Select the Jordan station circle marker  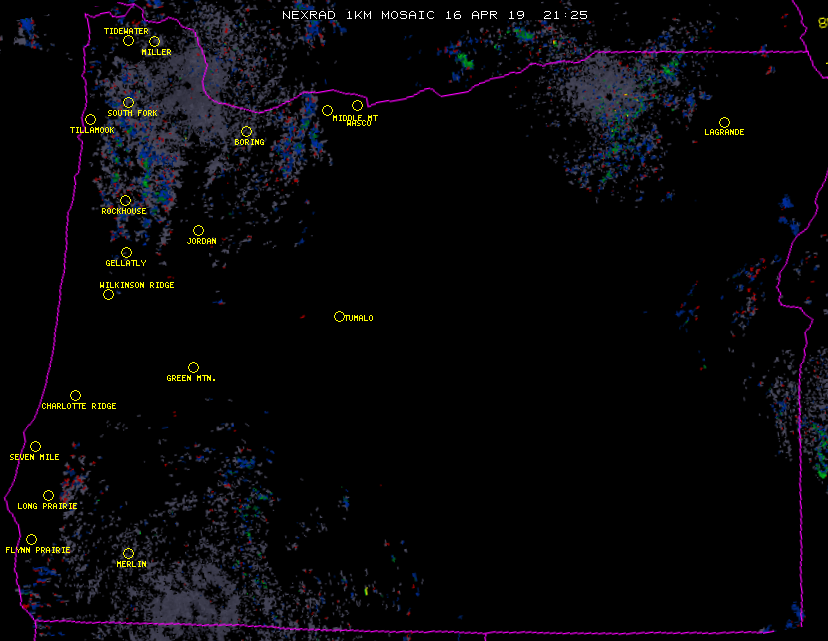pyautogui.click(x=198, y=230)
